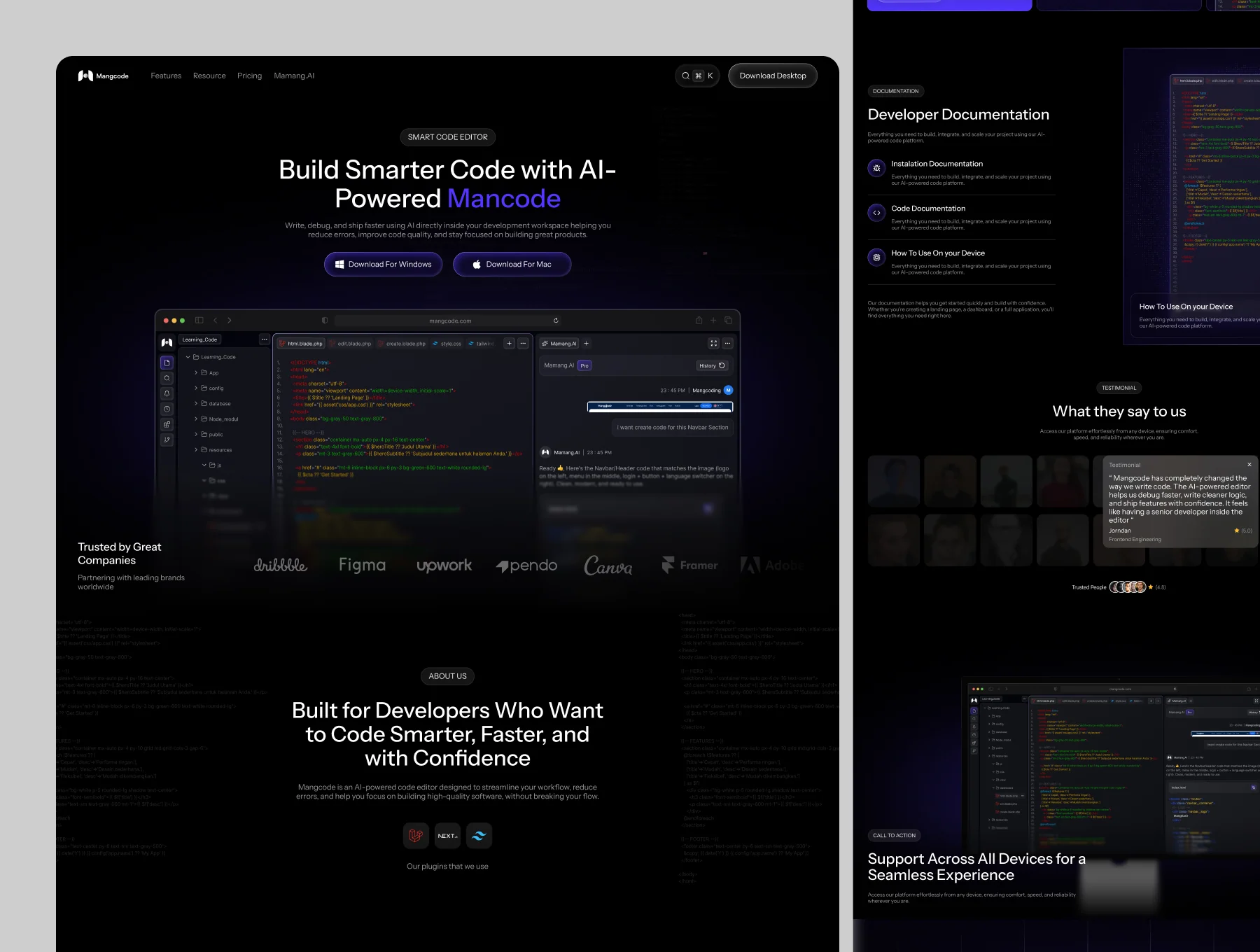This screenshot has height=952, width=1260.
Task: Click the Mangcode logo in editor sidebar
Action: click(x=167, y=342)
